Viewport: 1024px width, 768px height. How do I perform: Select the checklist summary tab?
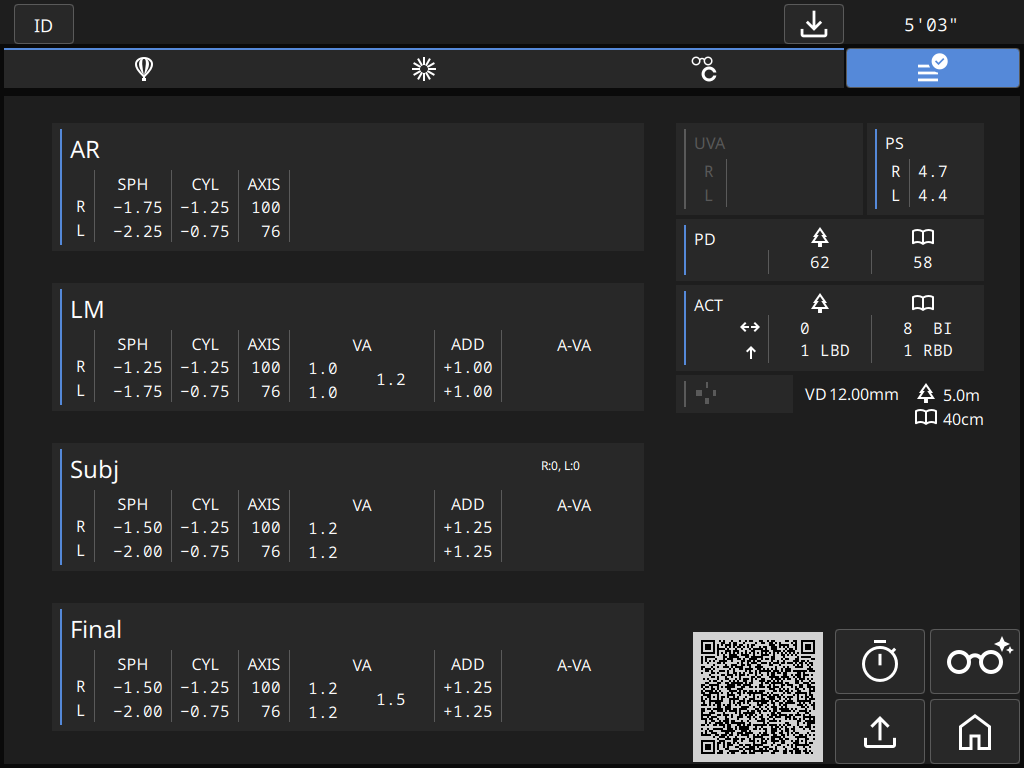coord(932,69)
